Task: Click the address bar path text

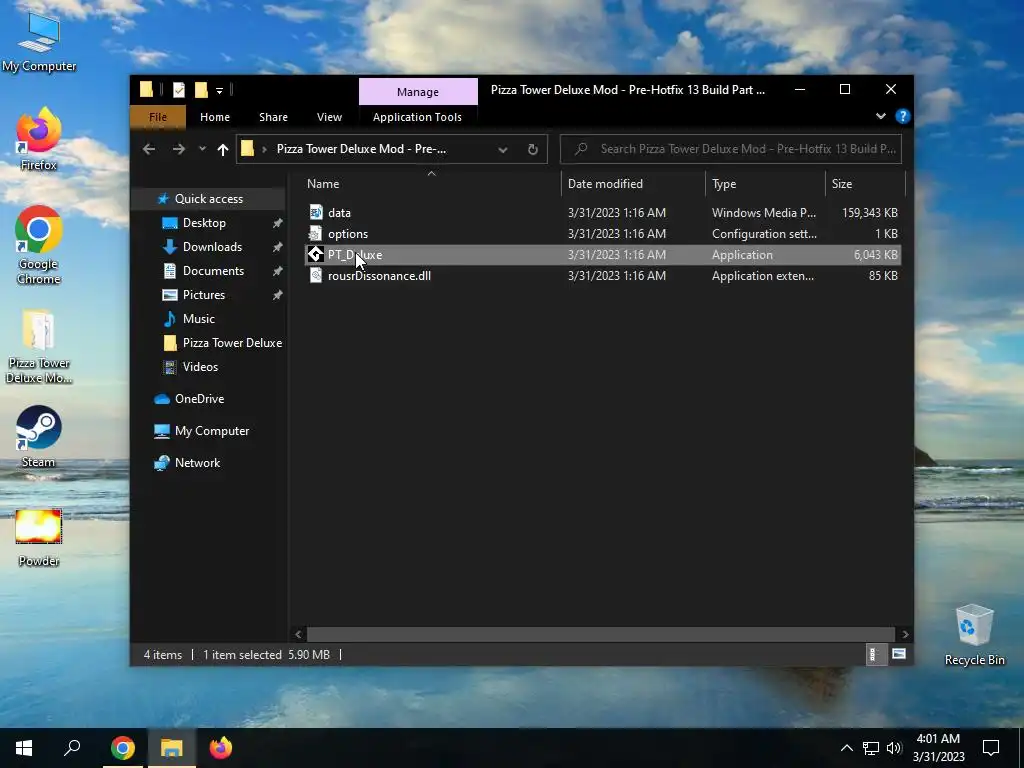Action: pos(361,149)
